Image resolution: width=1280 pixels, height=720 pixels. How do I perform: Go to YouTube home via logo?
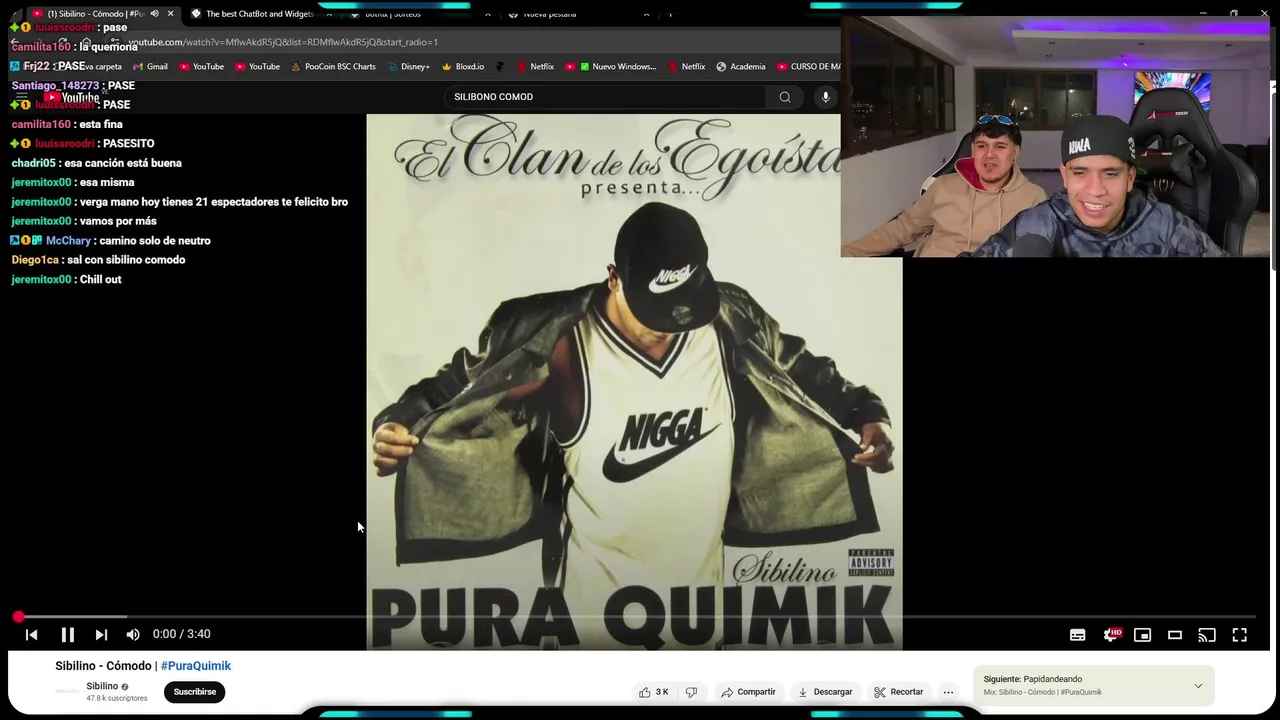[70, 97]
